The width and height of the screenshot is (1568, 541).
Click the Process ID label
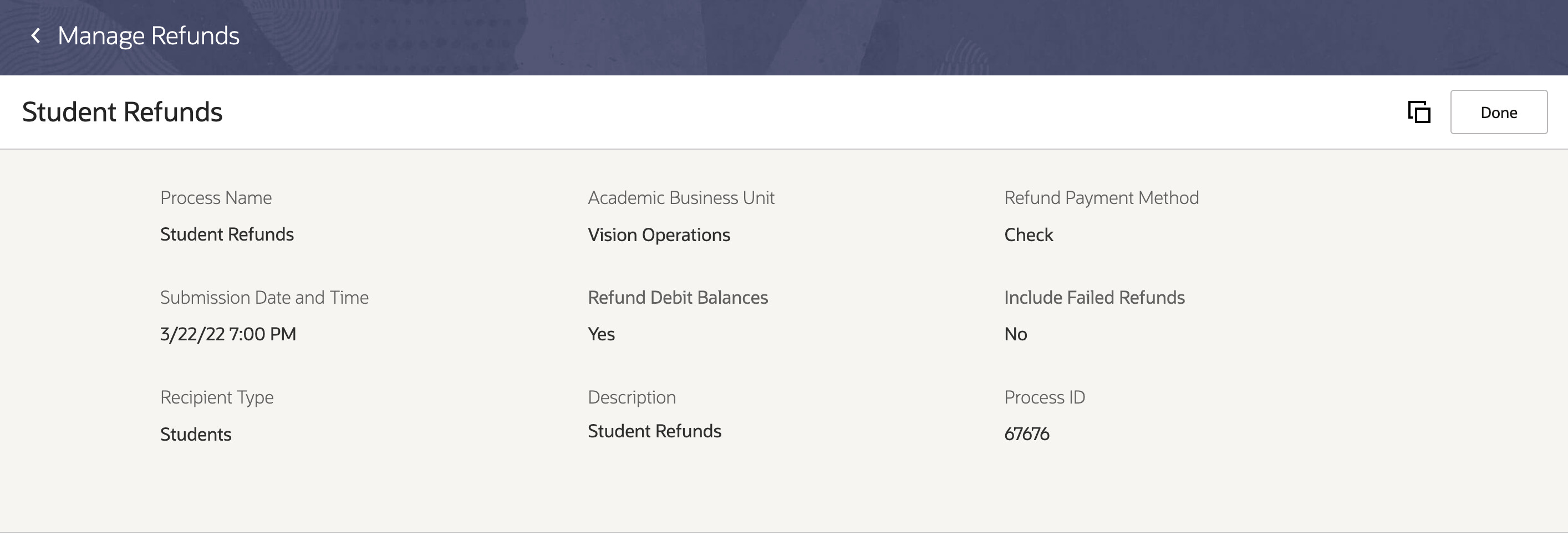pyautogui.click(x=1044, y=397)
